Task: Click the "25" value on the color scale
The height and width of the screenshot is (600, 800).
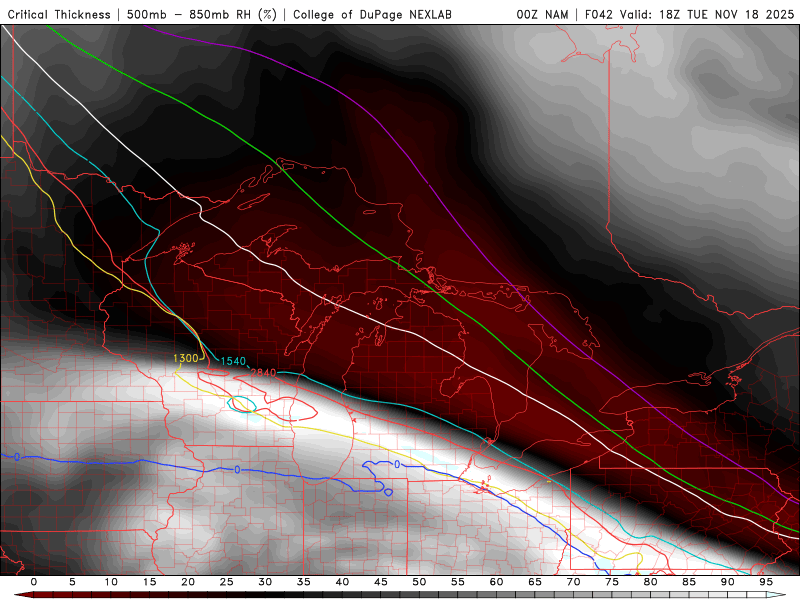Action: click(227, 582)
